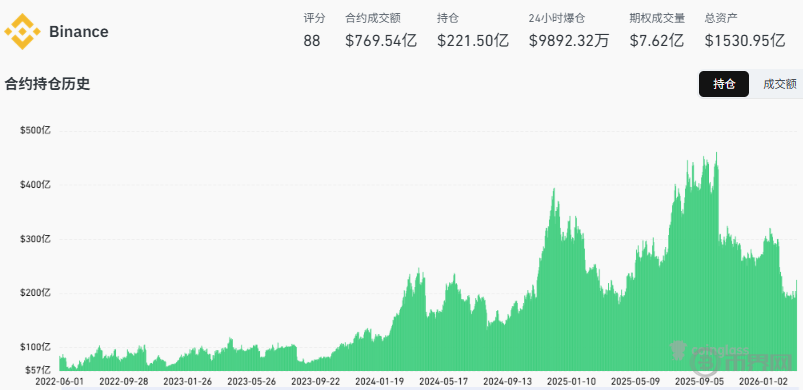Click the 合约成交额 label
Screen dimensions: 803x390
[x=373, y=18]
